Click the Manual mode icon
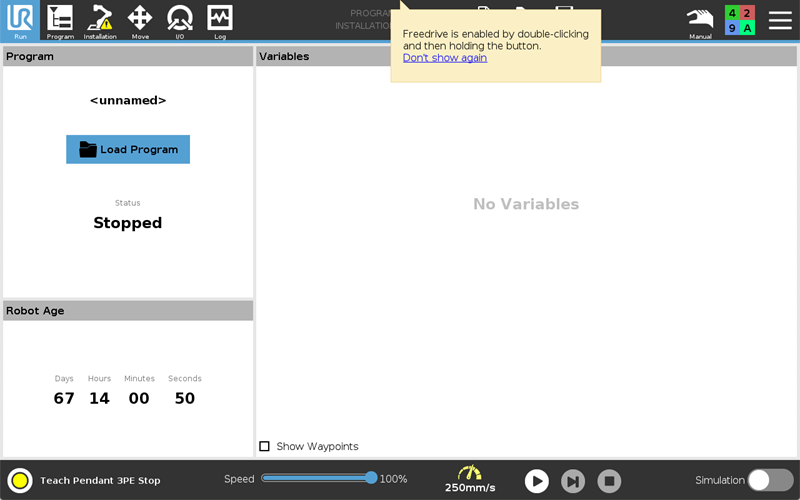Viewport: 800px width, 500px height. [x=700, y=20]
